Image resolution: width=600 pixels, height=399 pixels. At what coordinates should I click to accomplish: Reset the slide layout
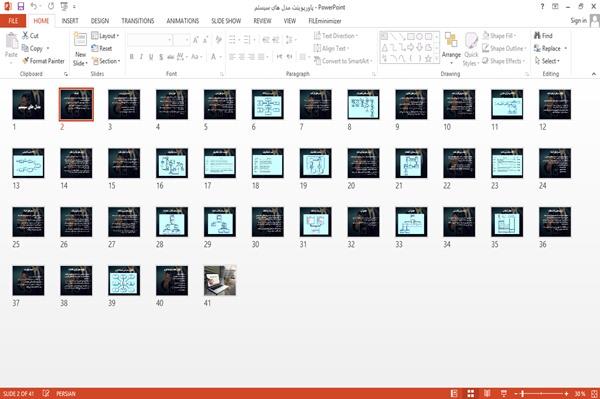click(x=102, y=48)
